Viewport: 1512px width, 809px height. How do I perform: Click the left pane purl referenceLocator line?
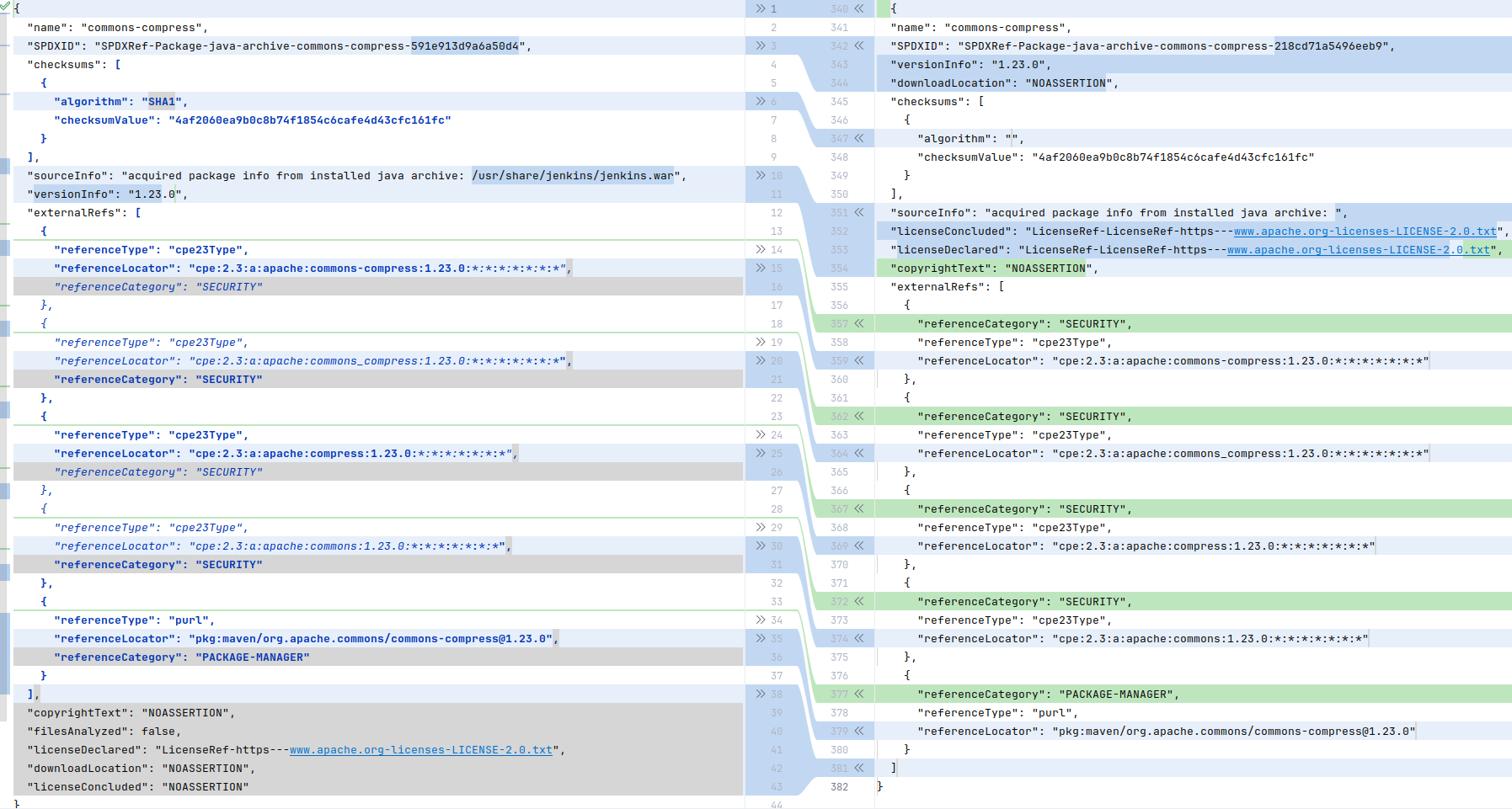coord(307,639)
